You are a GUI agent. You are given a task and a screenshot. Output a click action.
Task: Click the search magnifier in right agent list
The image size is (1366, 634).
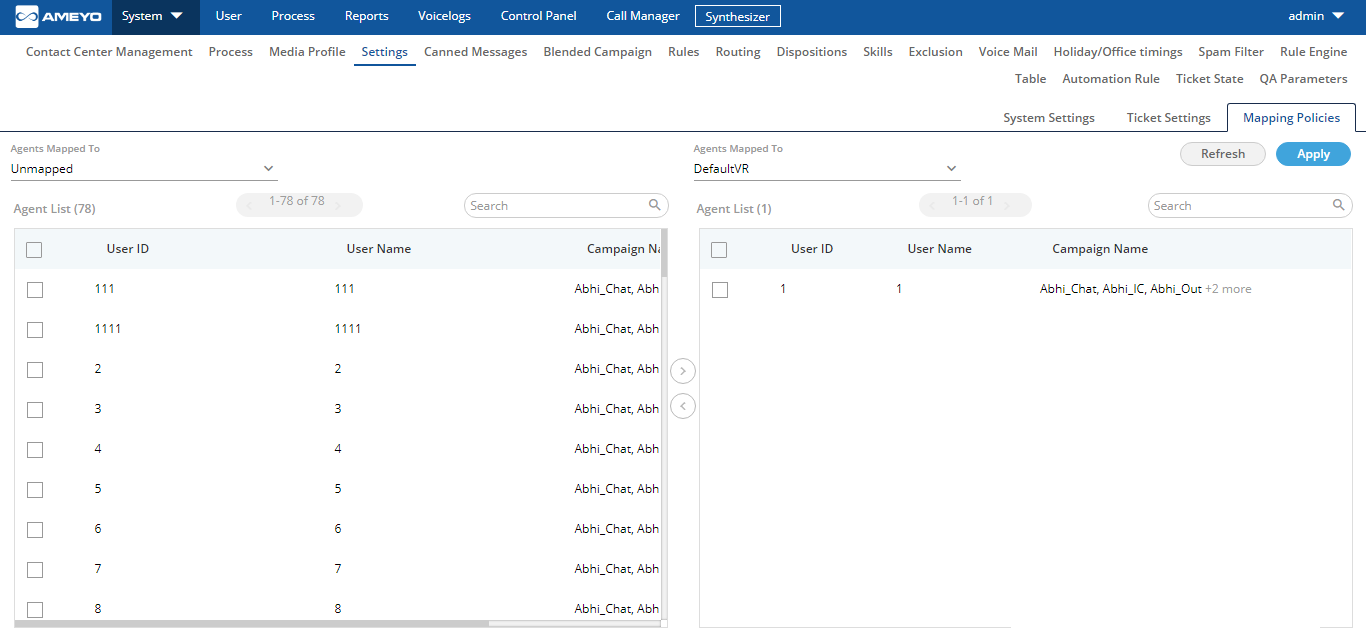[1339, 205]
